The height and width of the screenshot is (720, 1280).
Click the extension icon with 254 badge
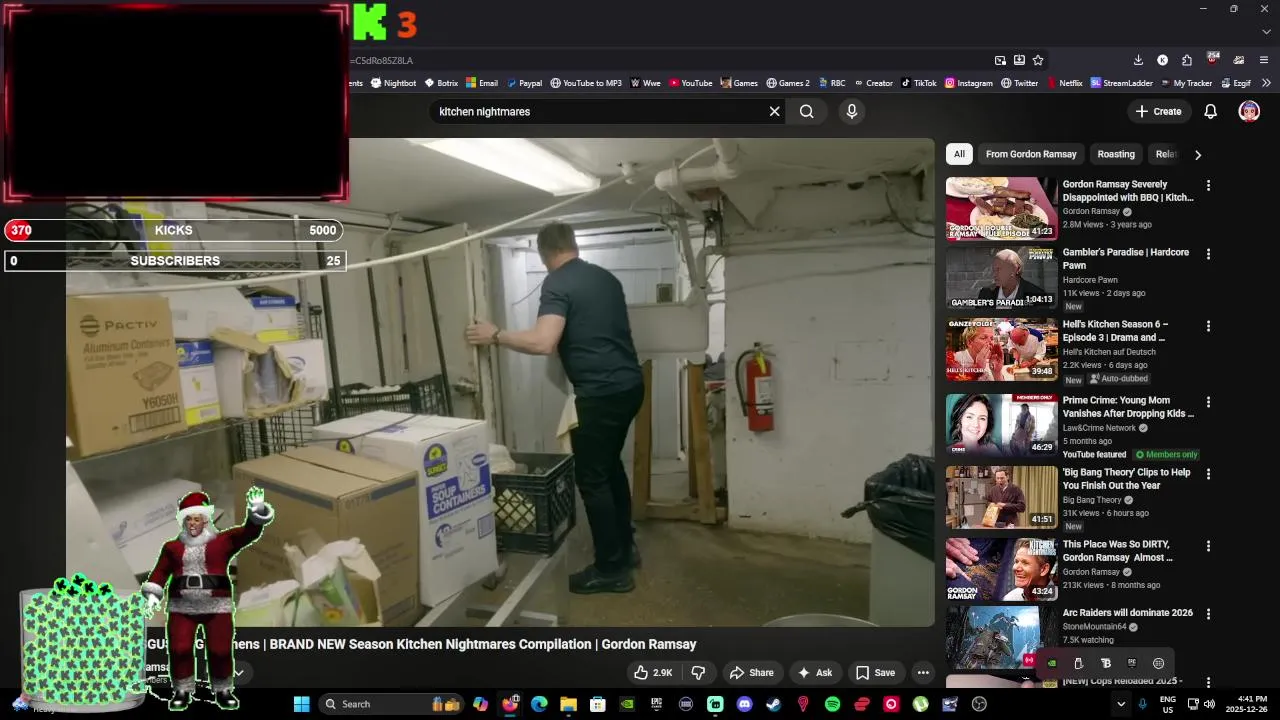click(1212, 59)
